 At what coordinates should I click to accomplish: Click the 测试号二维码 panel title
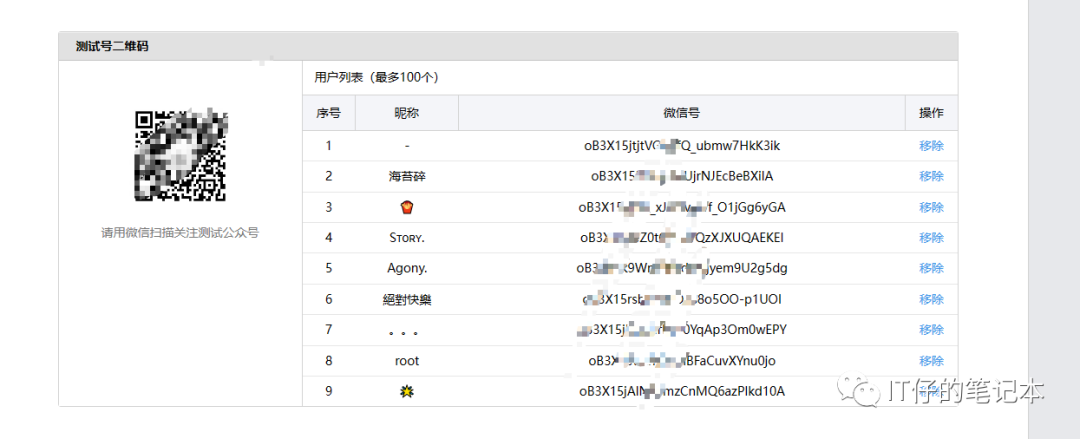(112, 46)
